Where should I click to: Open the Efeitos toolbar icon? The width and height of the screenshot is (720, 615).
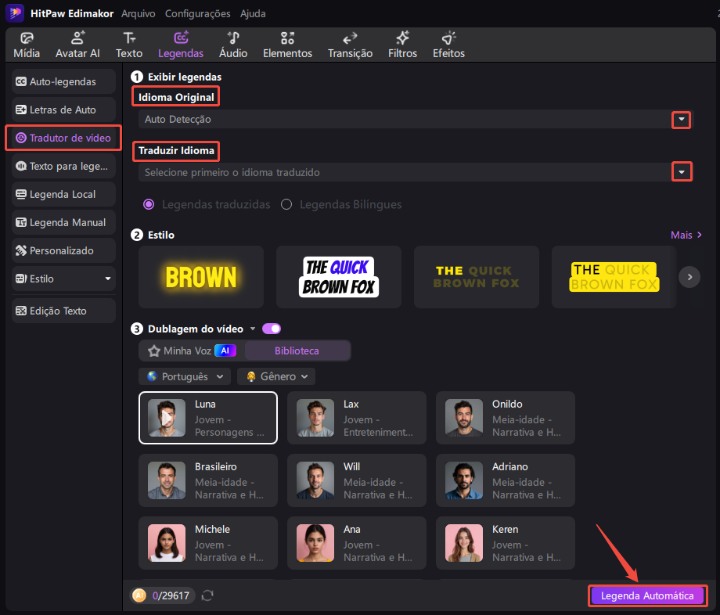point(449,44)
